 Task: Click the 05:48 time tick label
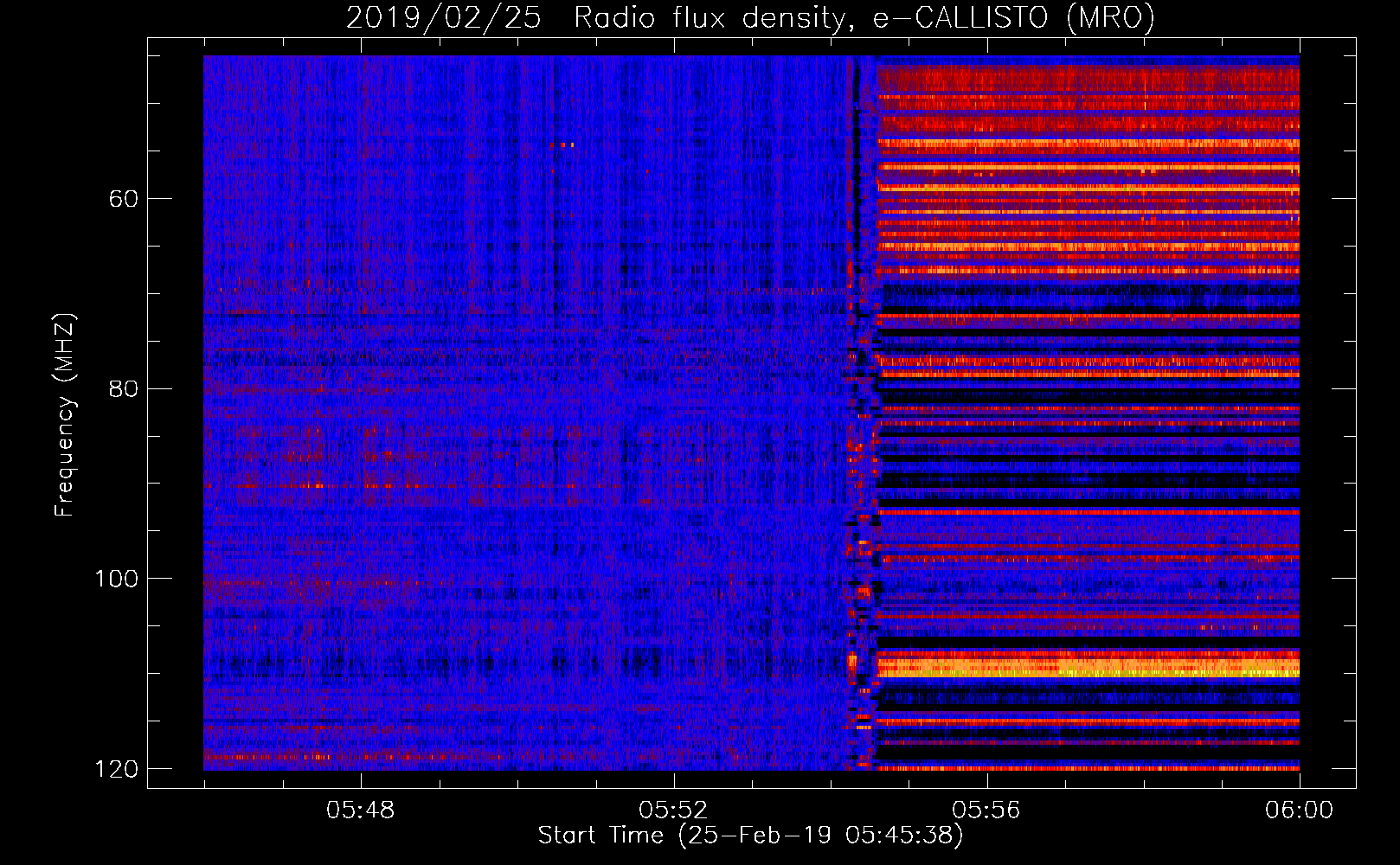360,811
